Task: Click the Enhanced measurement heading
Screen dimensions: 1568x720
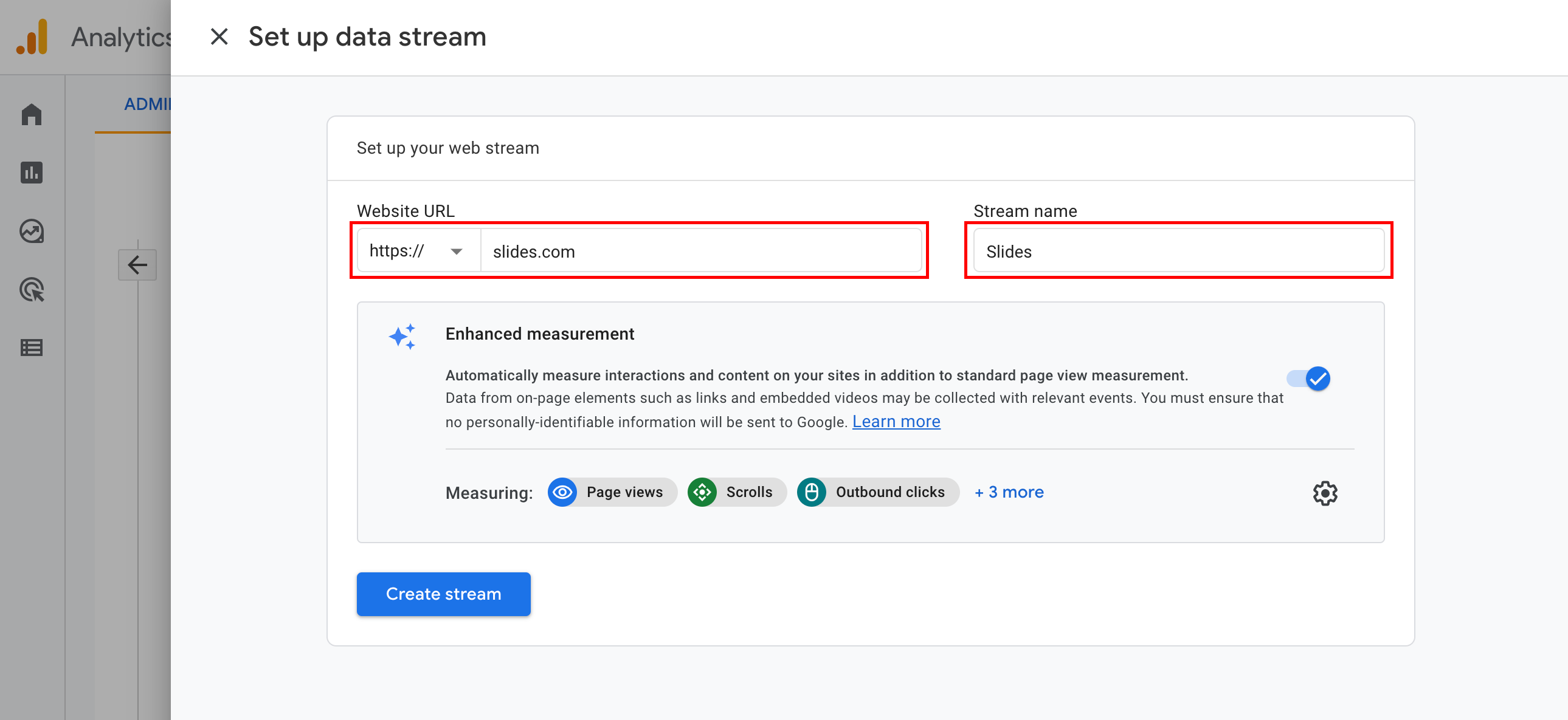Action: pos(539,334)
